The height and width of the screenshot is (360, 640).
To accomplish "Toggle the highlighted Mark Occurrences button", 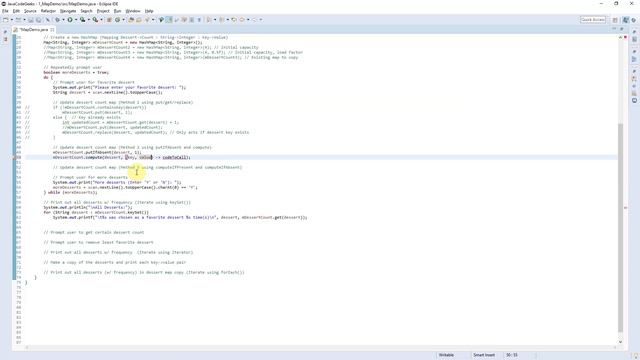I will 169,20.
